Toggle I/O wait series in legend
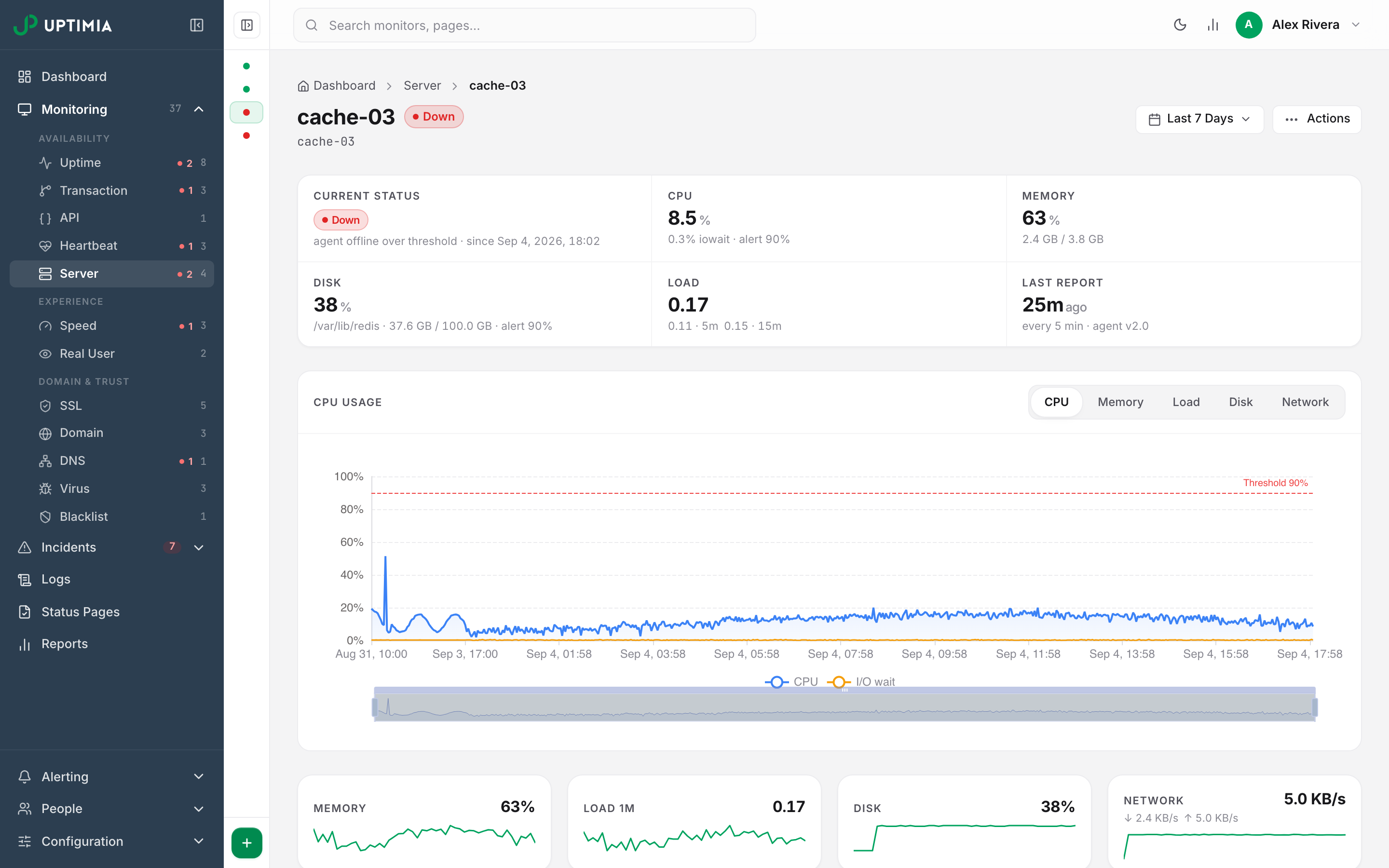Viewport: 1389px width, 868px height. pyautogui.click(x=861, y=681)
